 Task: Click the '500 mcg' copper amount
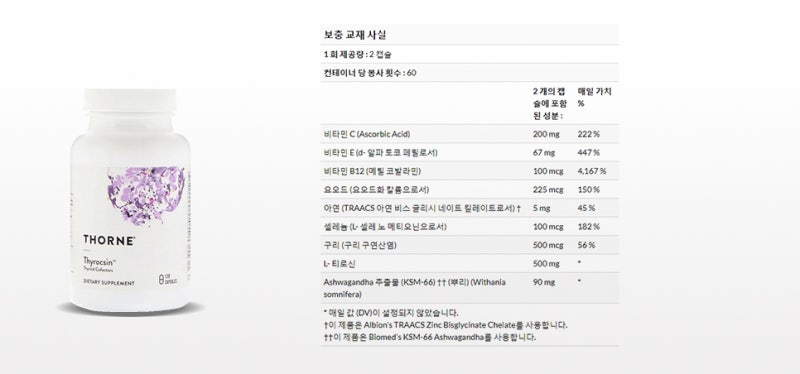point(548,245)
